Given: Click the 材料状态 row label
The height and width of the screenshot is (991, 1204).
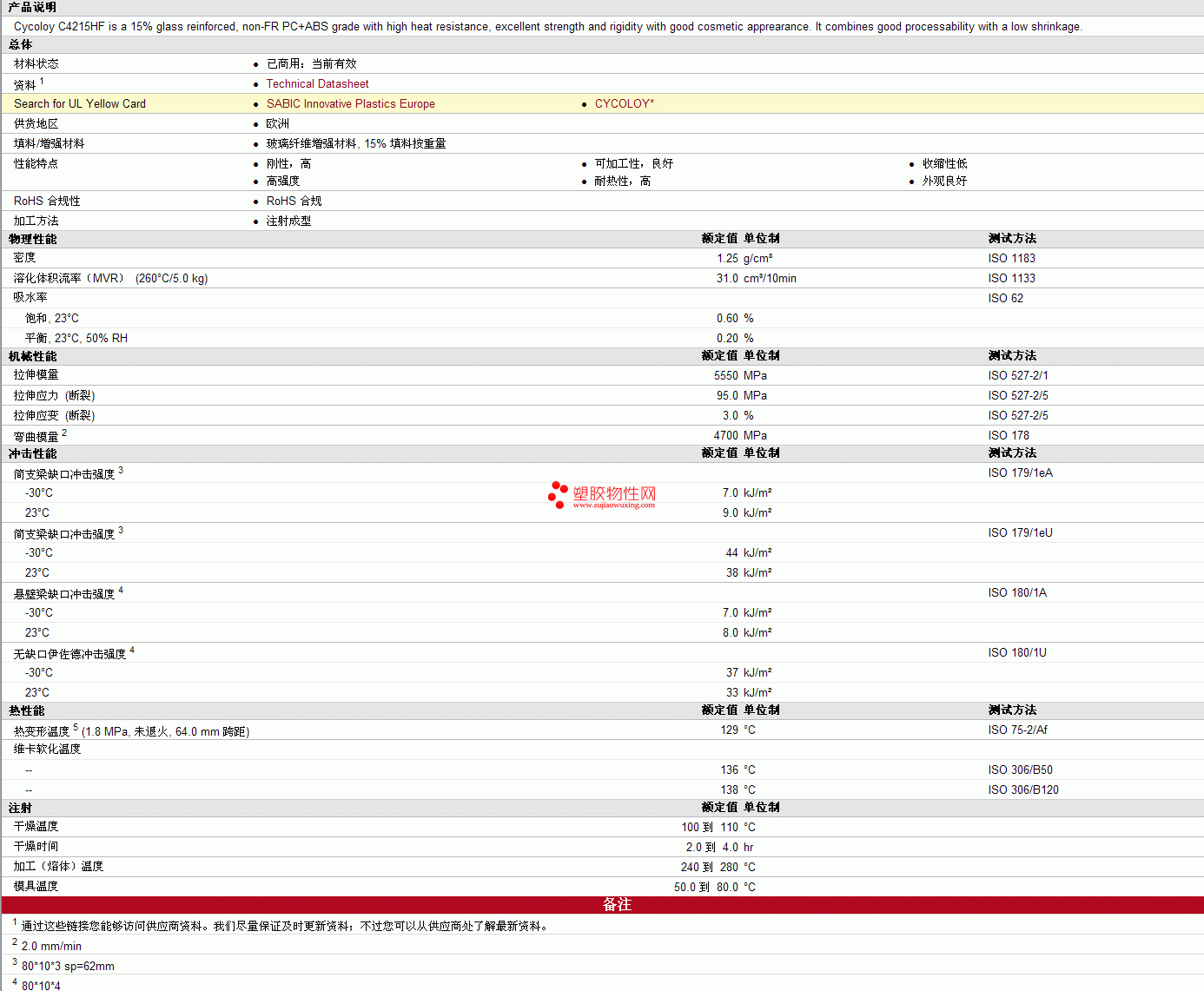Looking at the screenshot, I should (x=36, y=63).
